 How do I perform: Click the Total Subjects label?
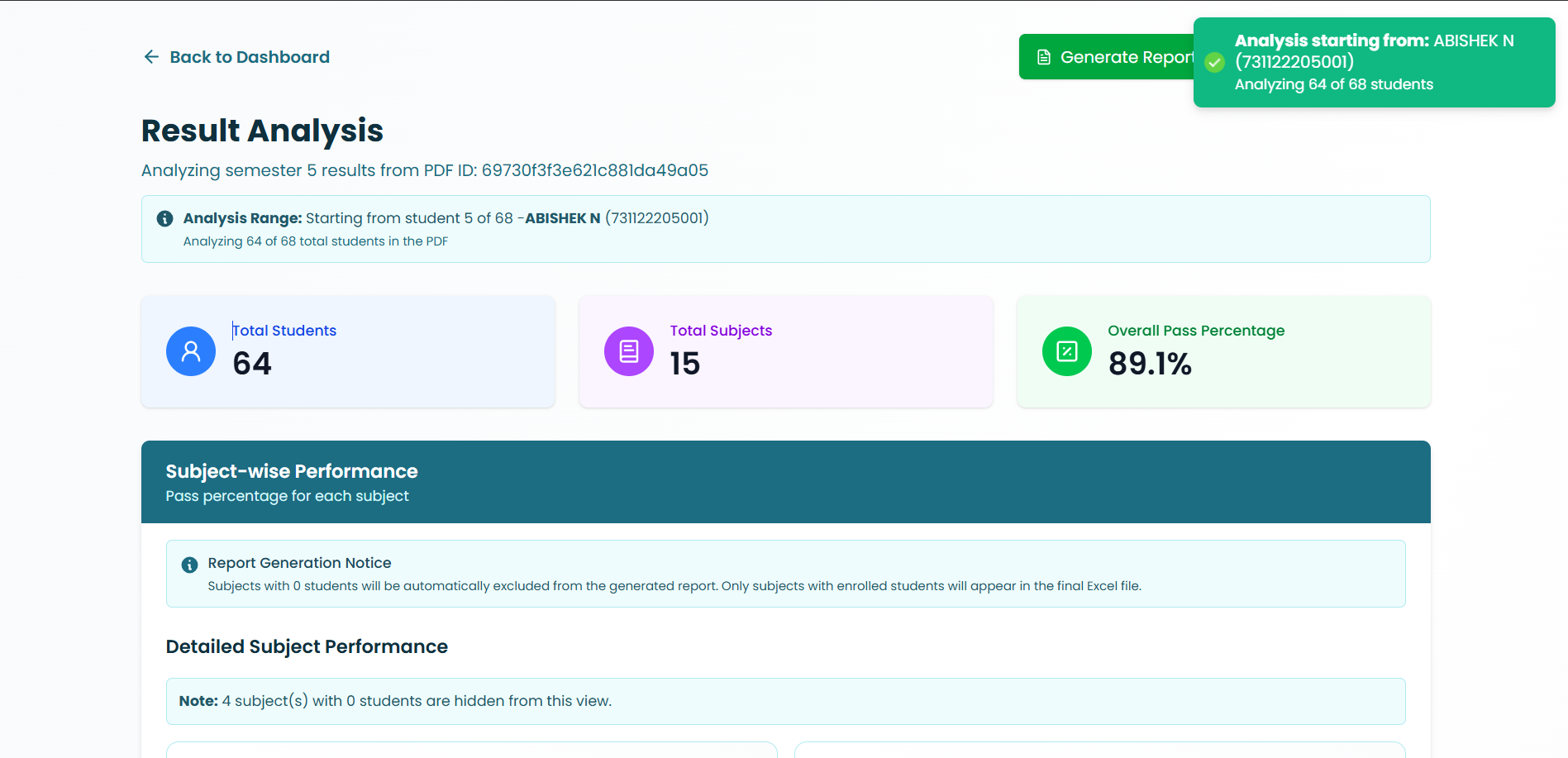click(721, 331)
